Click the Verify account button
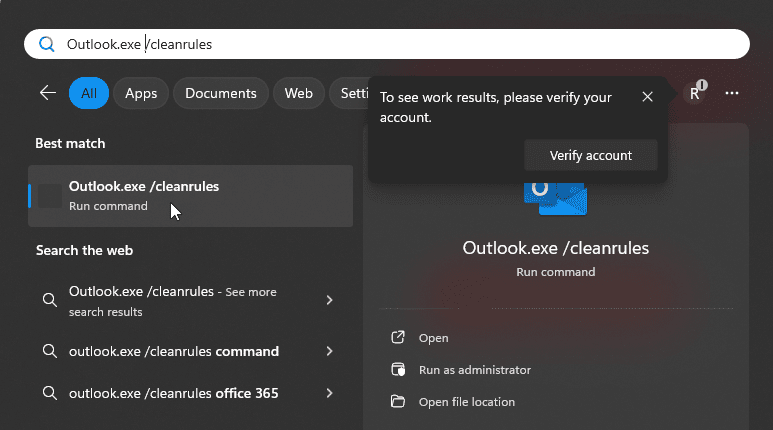 click(591, 155)
